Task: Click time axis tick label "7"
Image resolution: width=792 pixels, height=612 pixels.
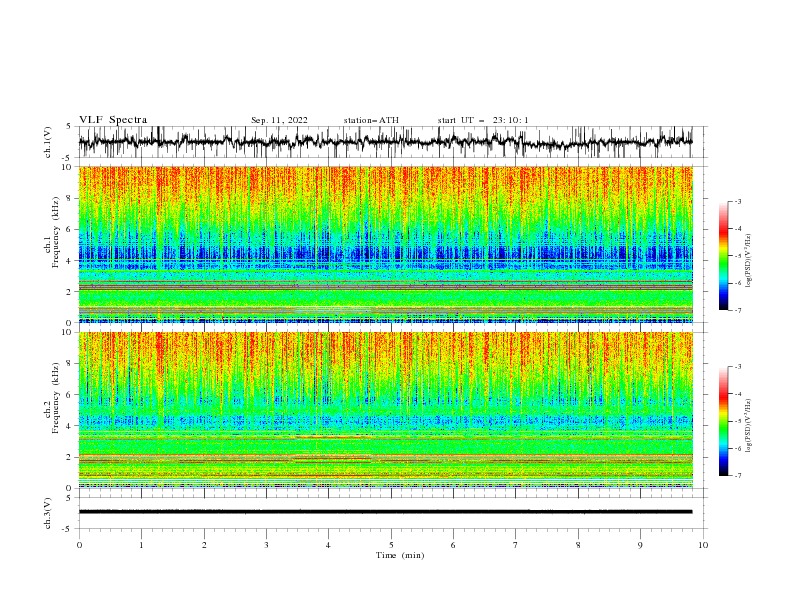Action: coord(516,545)
